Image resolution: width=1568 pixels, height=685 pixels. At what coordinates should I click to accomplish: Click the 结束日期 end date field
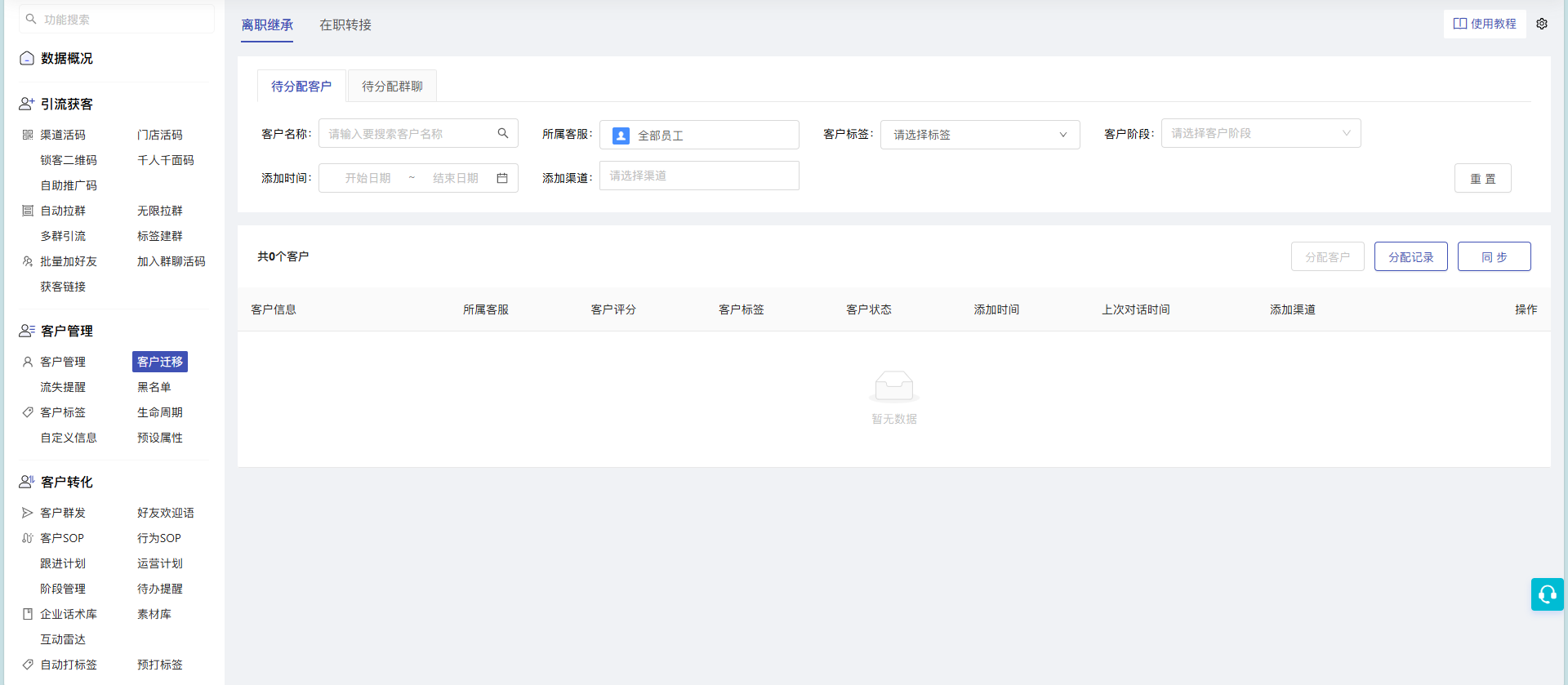point(456,178)
